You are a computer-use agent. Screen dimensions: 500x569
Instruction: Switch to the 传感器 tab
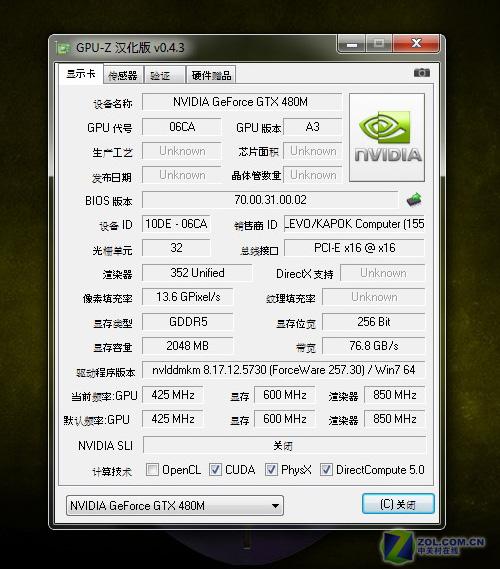coord(123,75)
